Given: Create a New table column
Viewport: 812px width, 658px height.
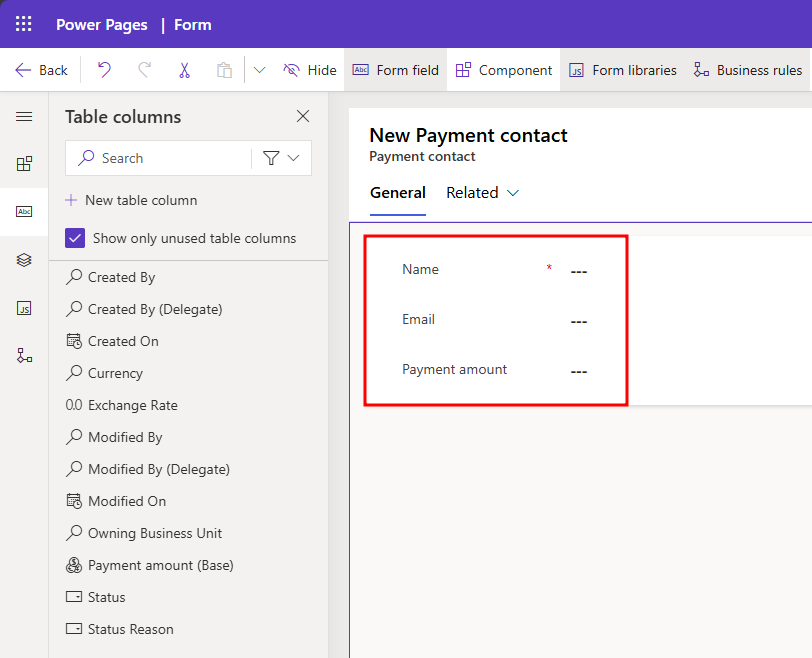Looking at the screenshot, I should click(131, 200).
